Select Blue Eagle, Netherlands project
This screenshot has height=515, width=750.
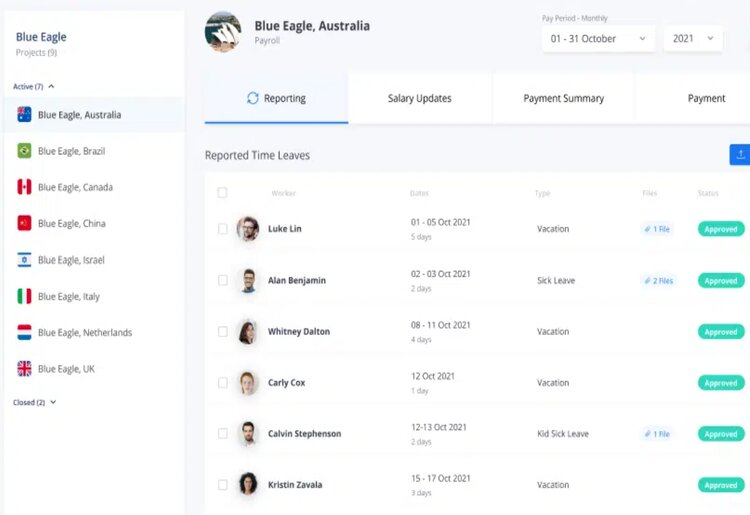point(84,333)
